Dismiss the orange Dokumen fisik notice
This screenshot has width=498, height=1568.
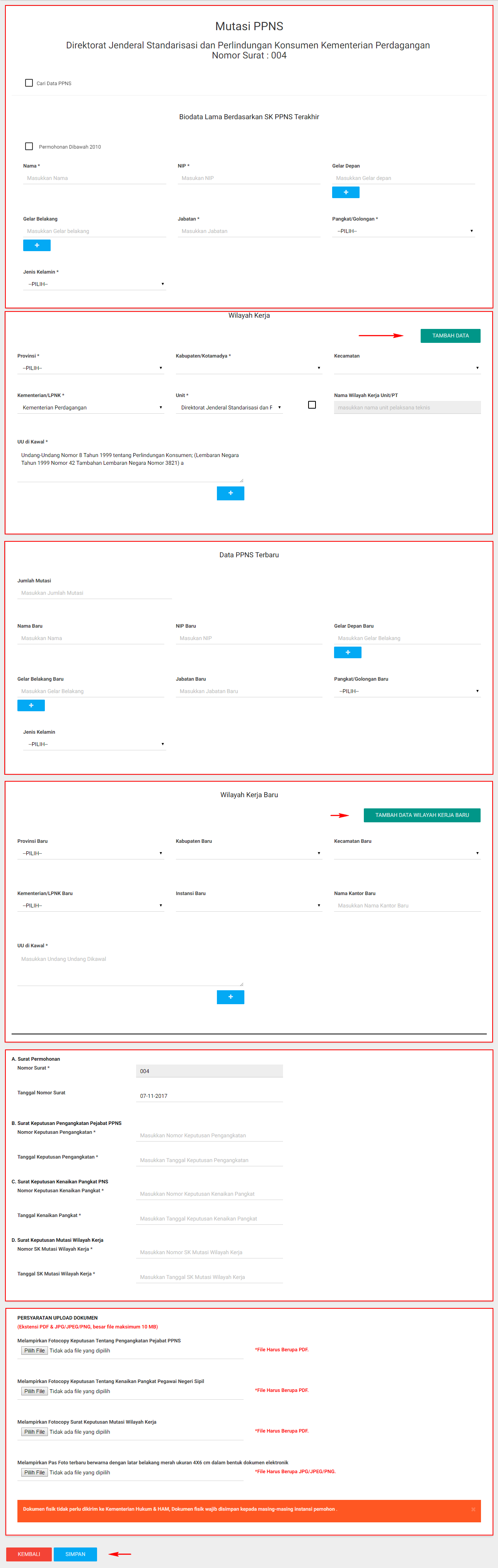[473, 1510]
